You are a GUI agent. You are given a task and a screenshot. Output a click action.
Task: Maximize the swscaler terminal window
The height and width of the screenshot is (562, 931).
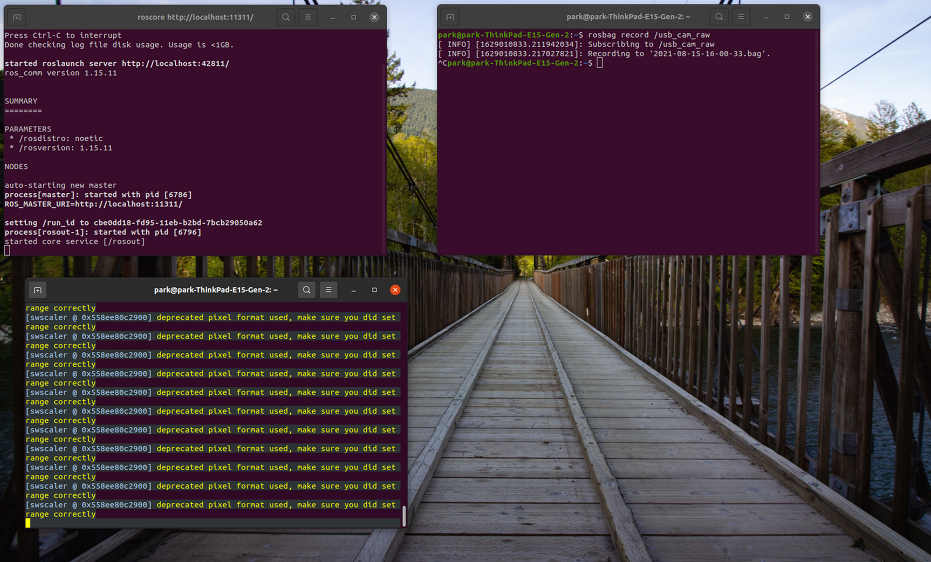point(374,290)
